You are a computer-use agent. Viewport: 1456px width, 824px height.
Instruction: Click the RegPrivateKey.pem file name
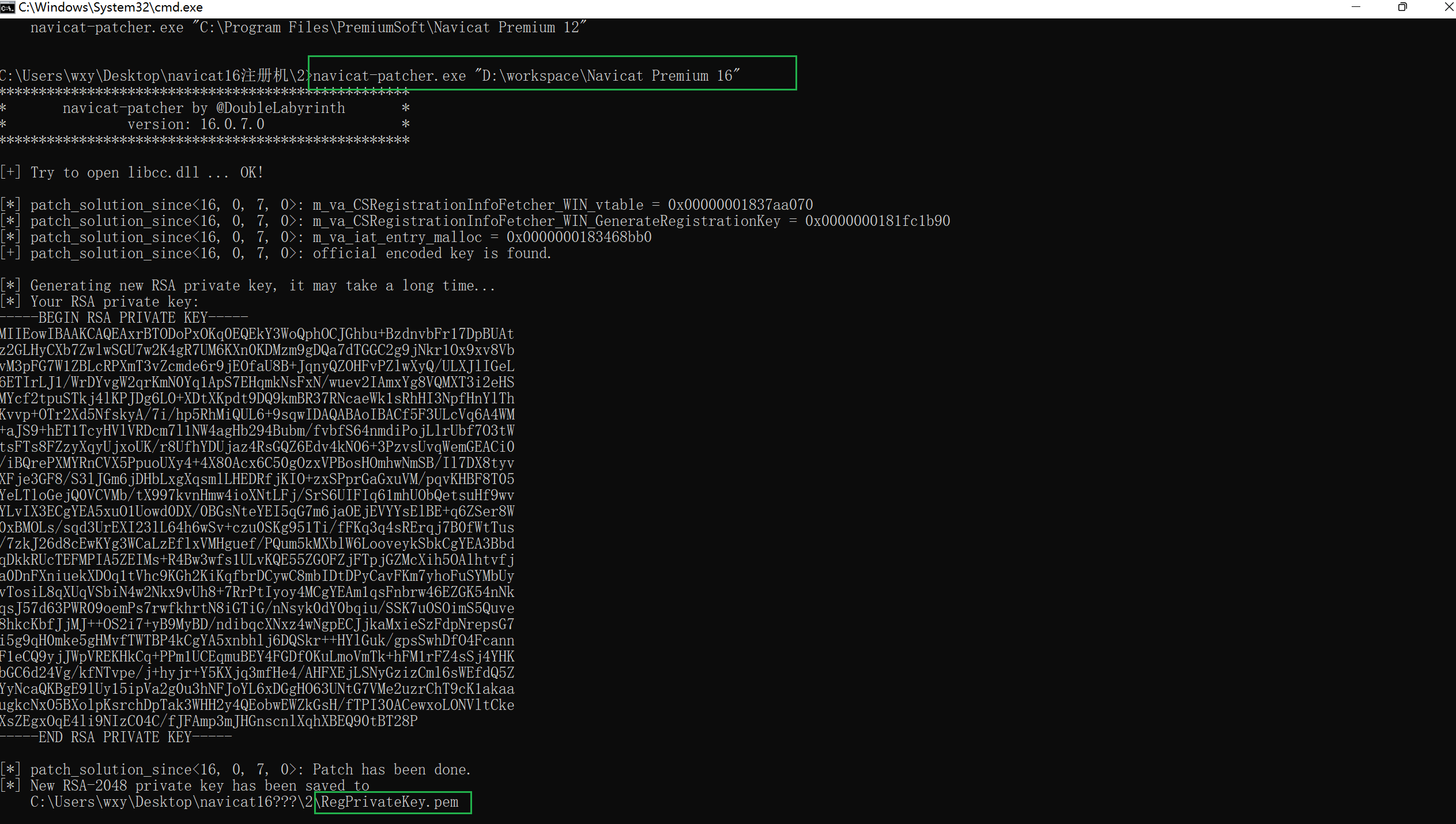click(x=390, y=802)
